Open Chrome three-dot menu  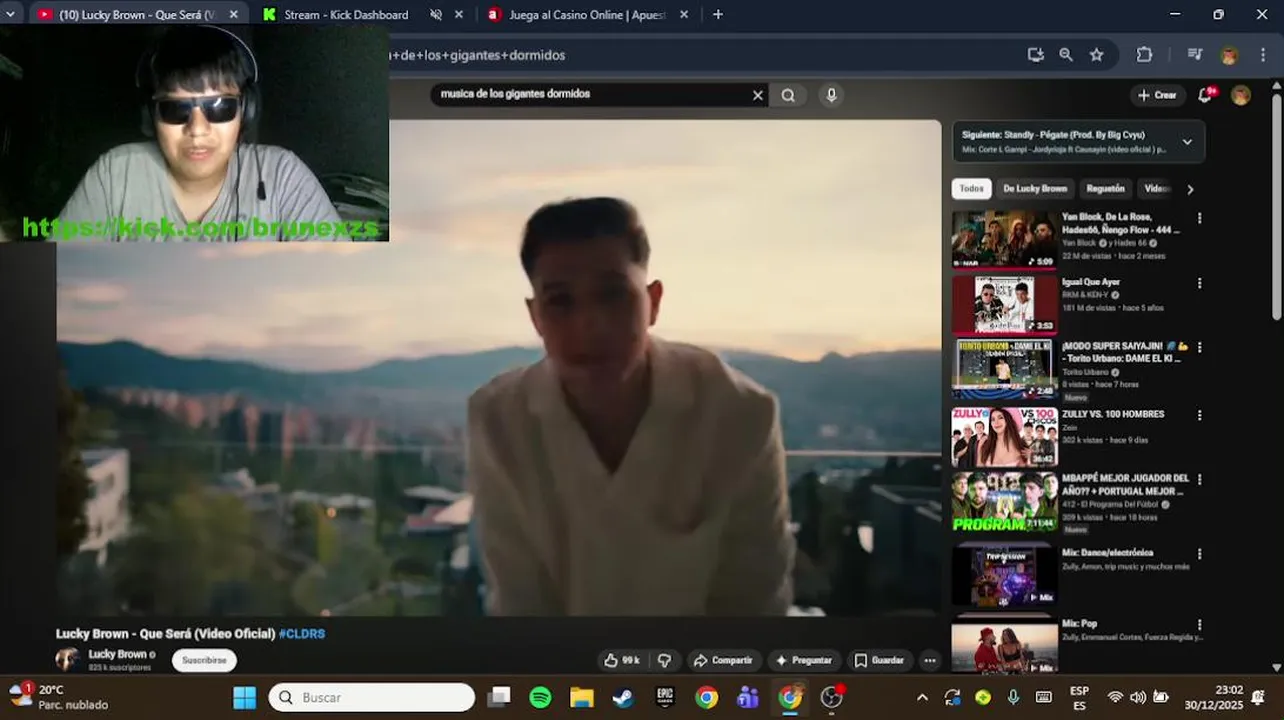pyautogui.click(x=1264, y=55)
